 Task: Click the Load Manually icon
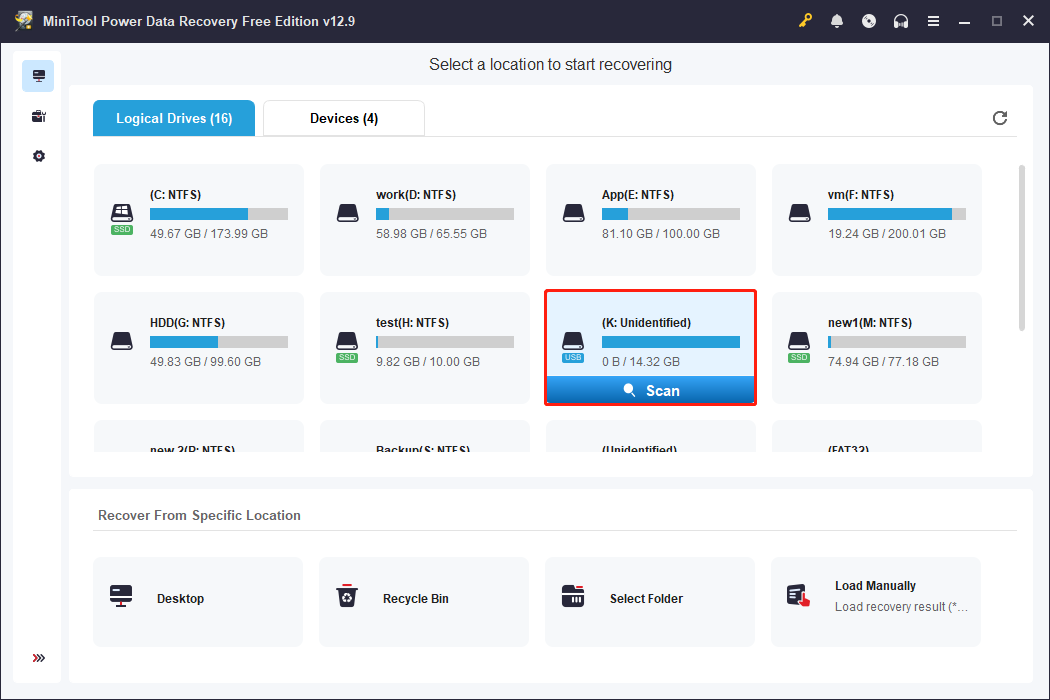point(798,596)
